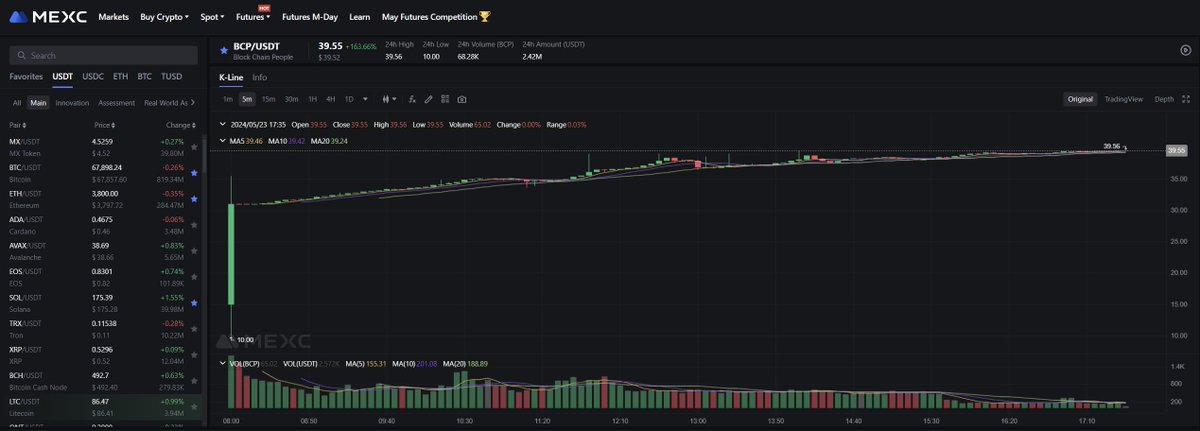Toggle favorite star for ADA/USDT row

tap(193, 225)
